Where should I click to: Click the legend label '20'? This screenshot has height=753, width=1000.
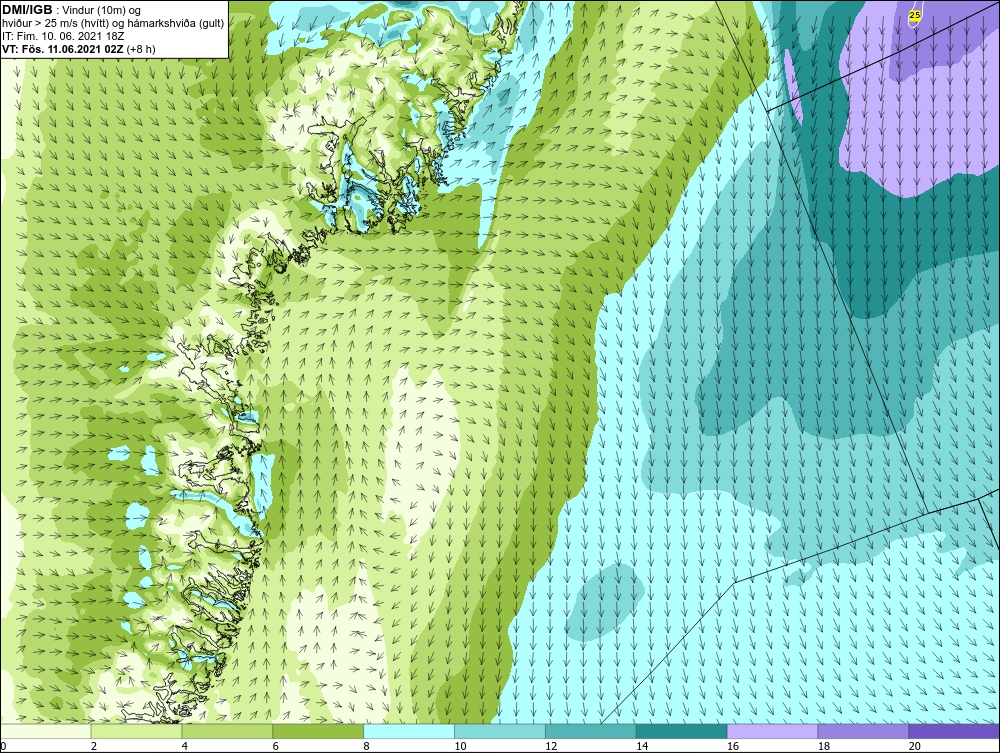915,746
